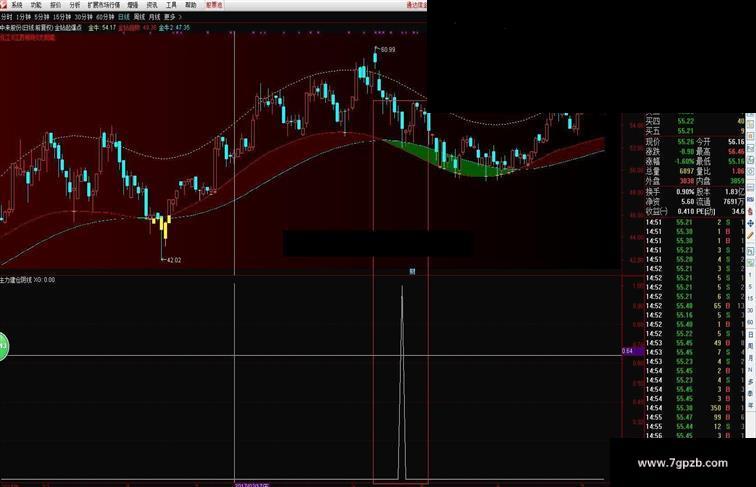Switch chart to 1分钟 period
The image size is (756, 487).
pos(23,17)
